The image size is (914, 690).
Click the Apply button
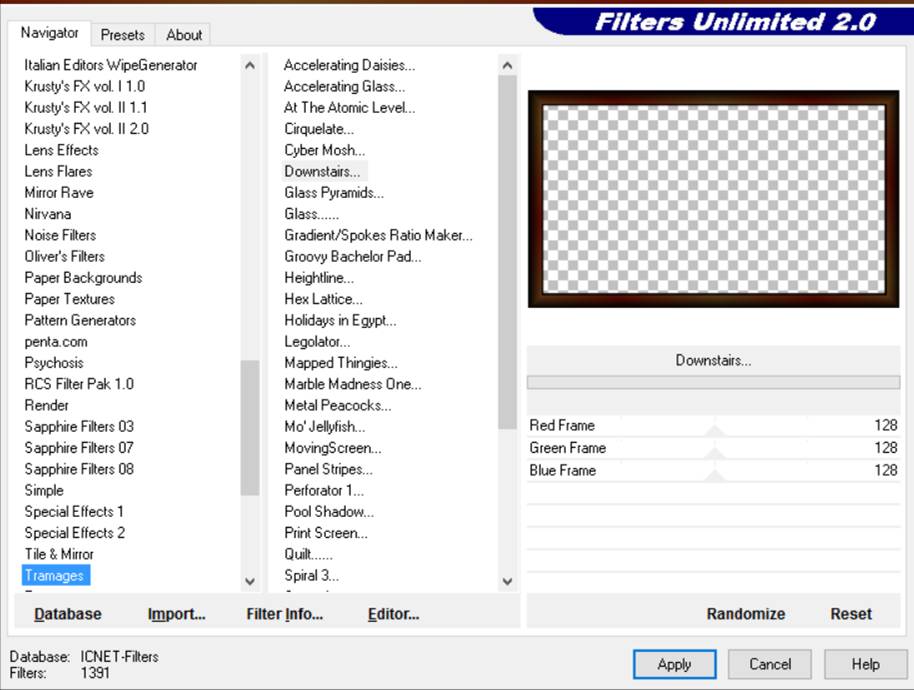[674, 664]
